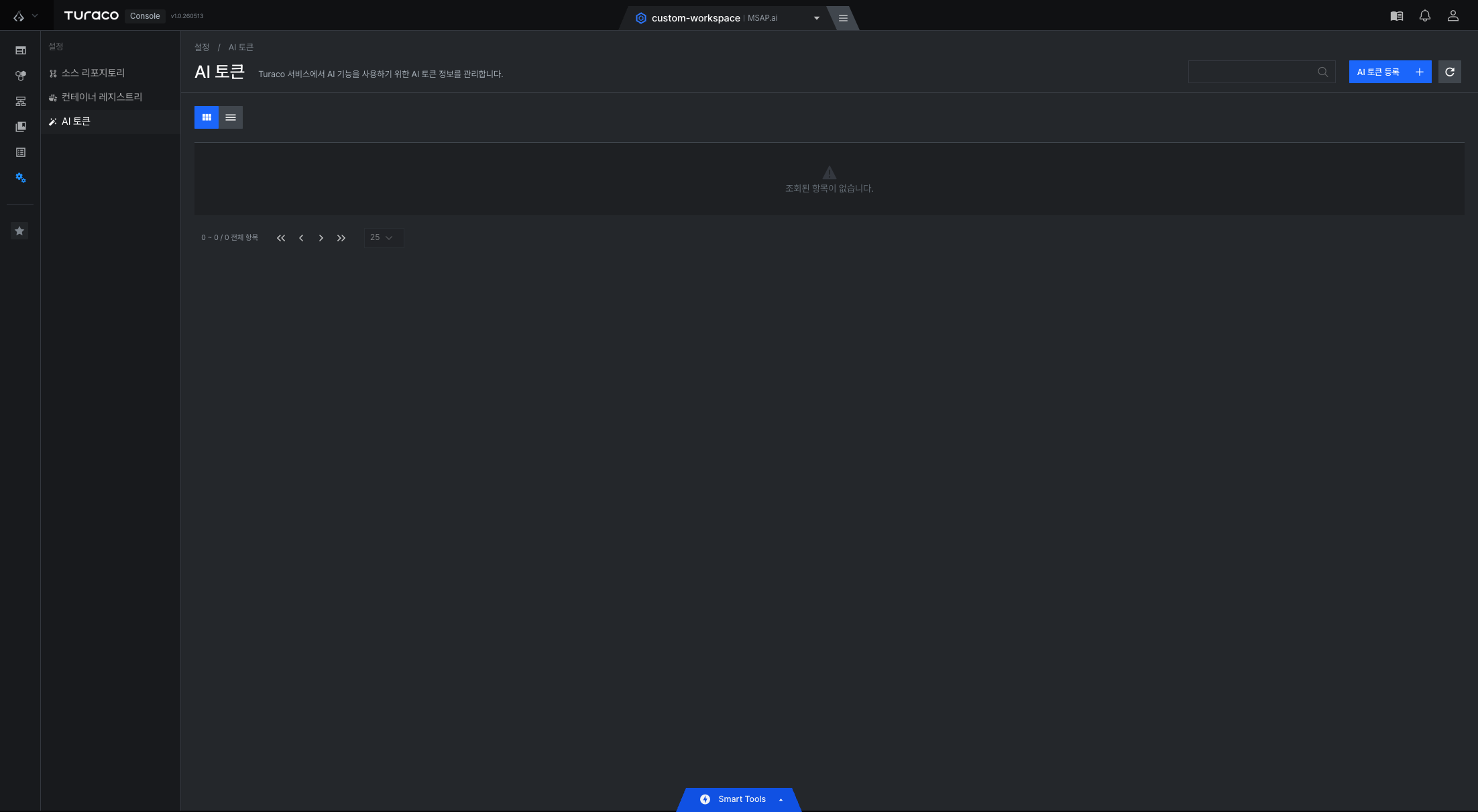This screenshot has width=1478, height=812.
Task: Click the favorites star in the sidebar
Action: pyautogui.click(x=19, y=231)
